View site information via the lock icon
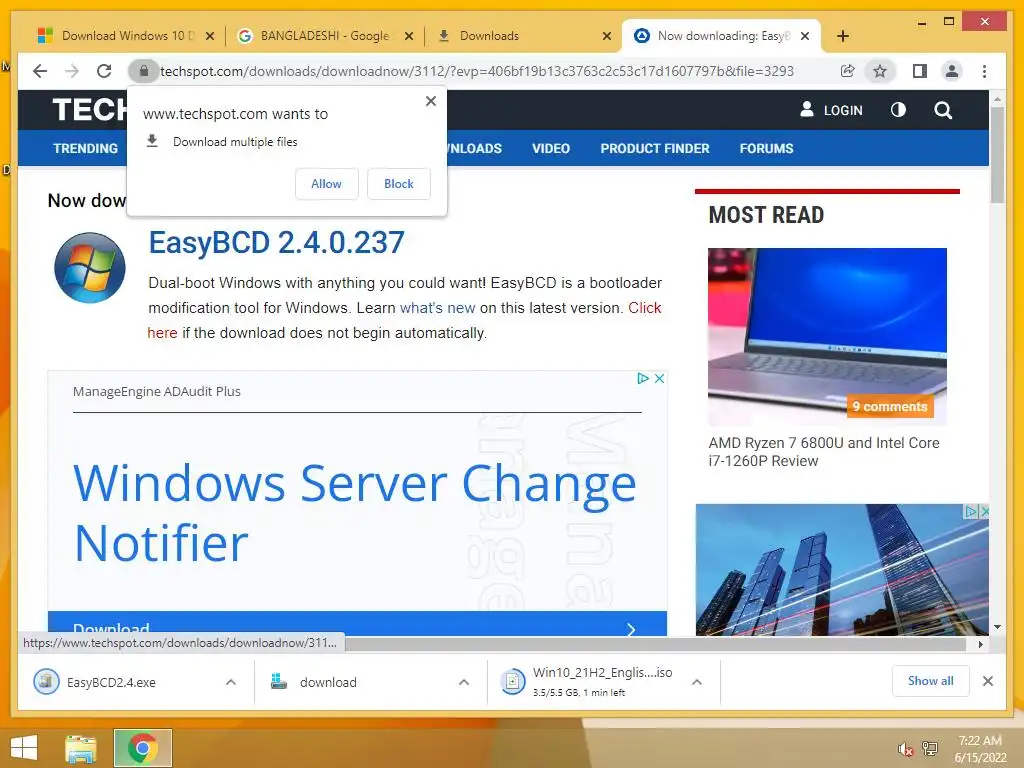Screen dimensions: 1024x768 [144, 71]
